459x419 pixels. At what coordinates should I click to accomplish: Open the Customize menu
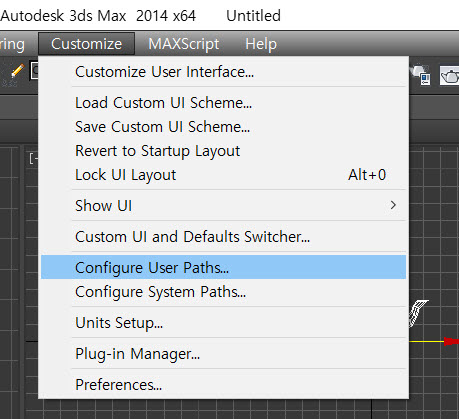[x=86, y=44]
